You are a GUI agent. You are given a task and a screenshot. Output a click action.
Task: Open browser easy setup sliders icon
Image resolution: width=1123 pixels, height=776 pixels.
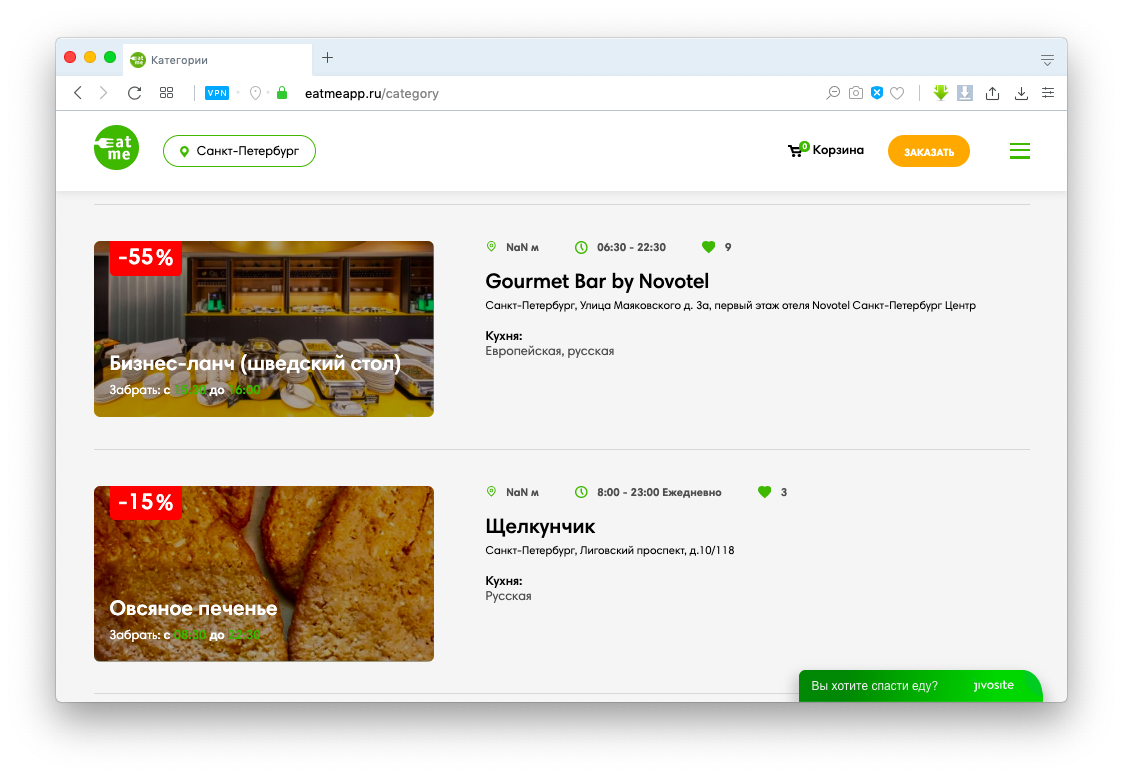[1047, 93]
